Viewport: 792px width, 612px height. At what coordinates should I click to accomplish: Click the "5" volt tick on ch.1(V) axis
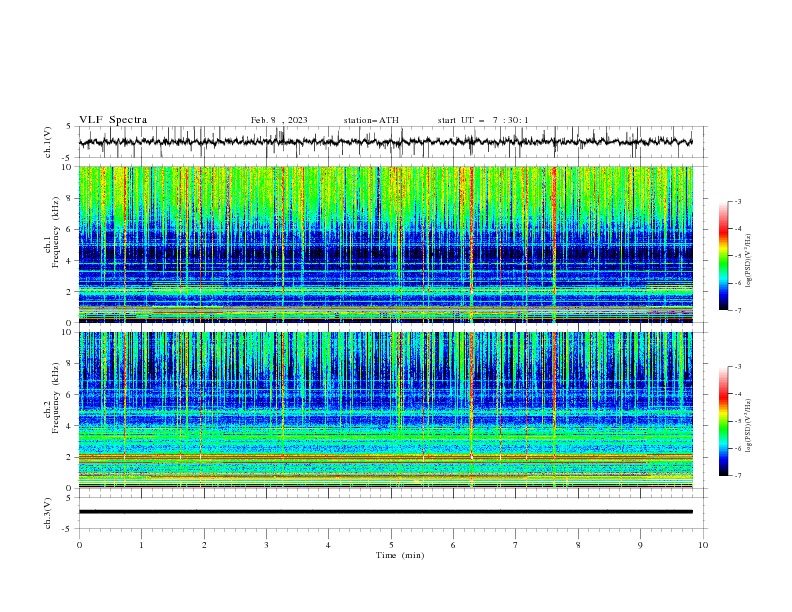(x=69, y=127)
